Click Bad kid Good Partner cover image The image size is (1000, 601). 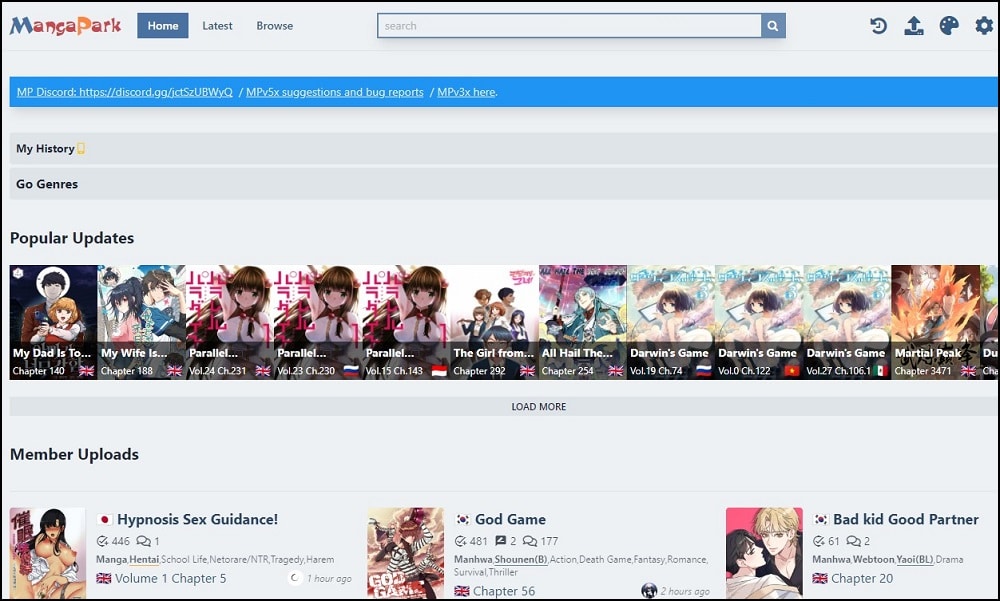coord(764,553)
